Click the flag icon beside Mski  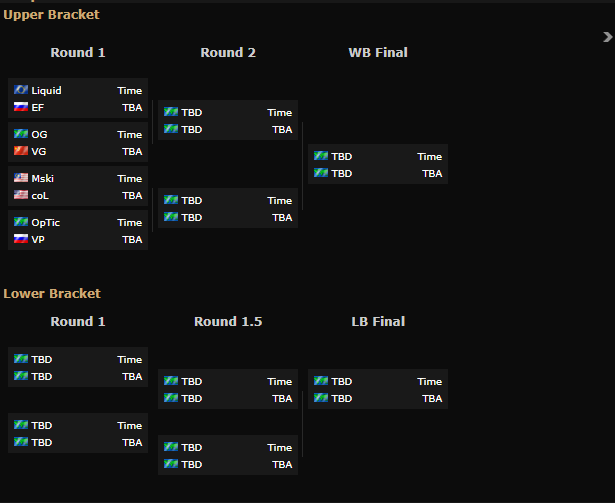coord(20,178)
